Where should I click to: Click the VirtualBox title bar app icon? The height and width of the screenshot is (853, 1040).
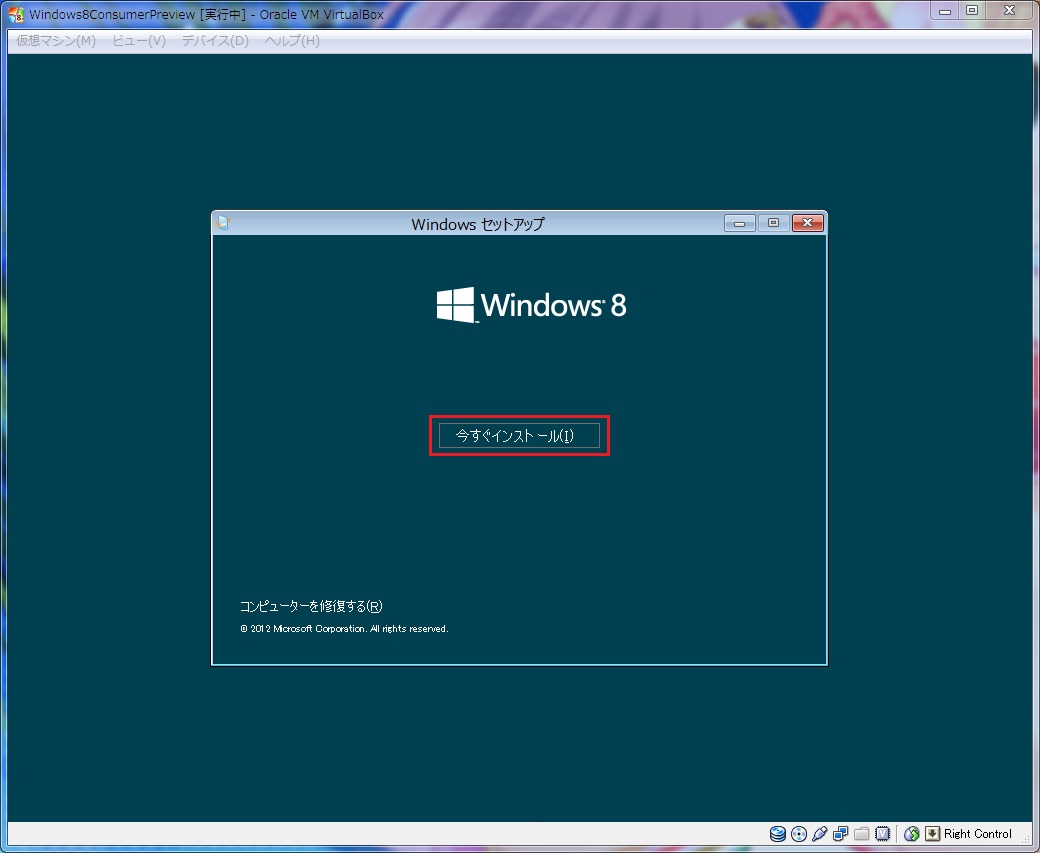tap(16, 14)
